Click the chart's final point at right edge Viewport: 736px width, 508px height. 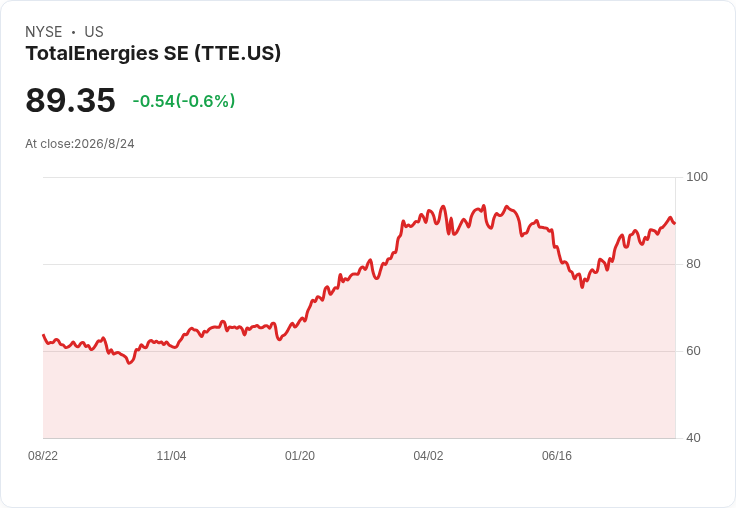pyautogui.click(x=675, y=223)
